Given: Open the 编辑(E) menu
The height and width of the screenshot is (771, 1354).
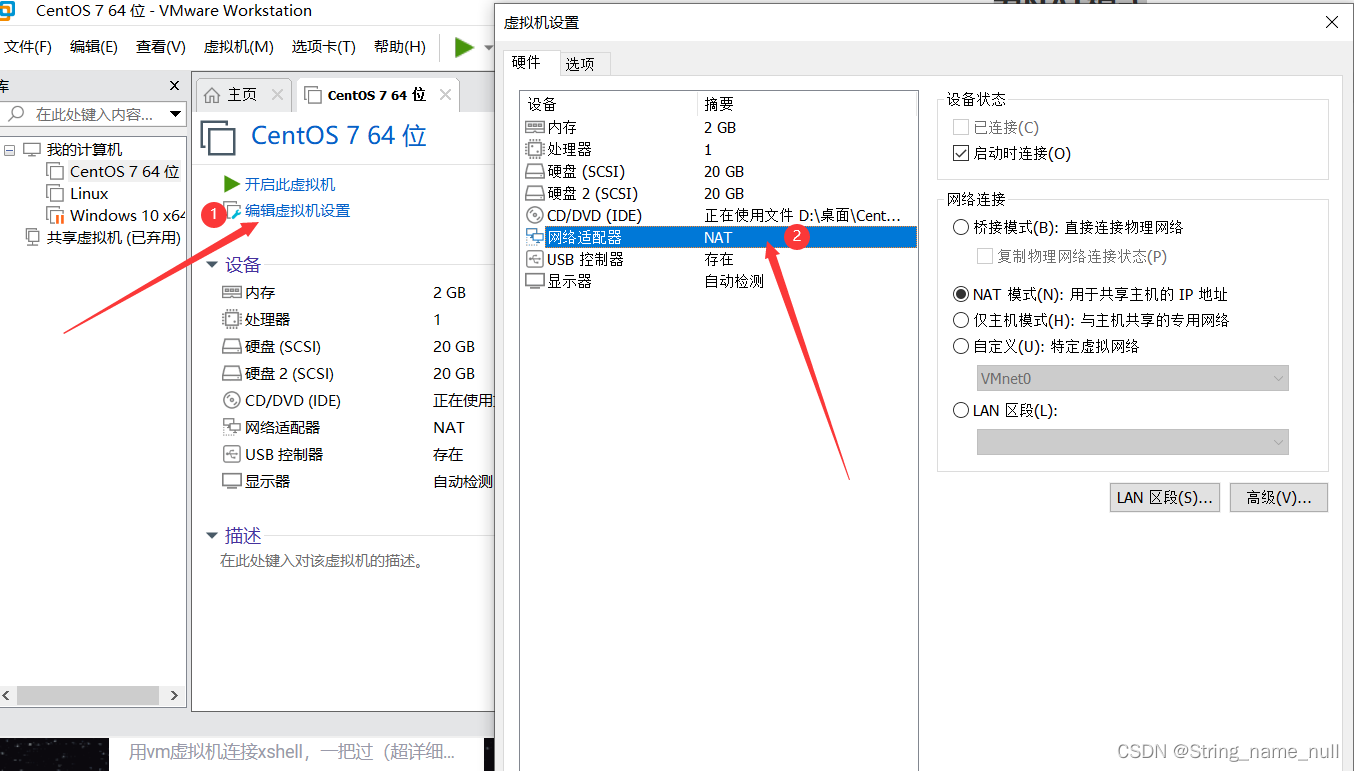Looking at the screenshot, I should click(94, 47).
